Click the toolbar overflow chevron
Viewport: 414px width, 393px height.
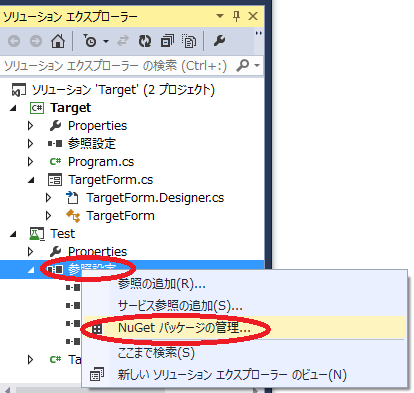[x=258, y=33]
